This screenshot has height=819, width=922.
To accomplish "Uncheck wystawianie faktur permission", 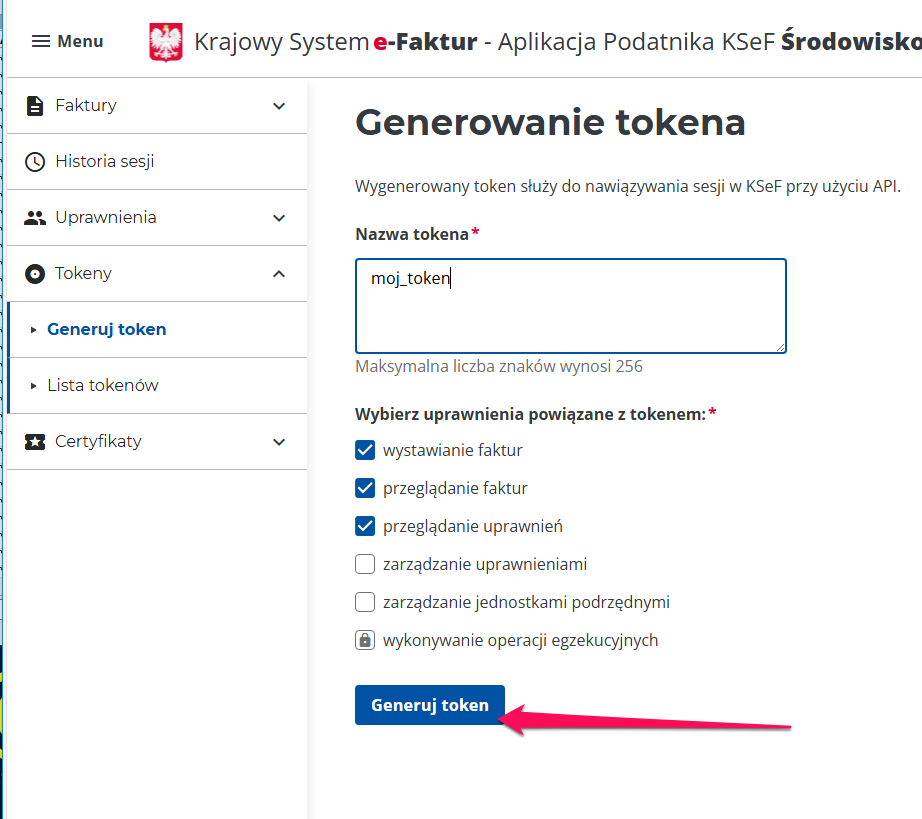I will coord(364,450).
